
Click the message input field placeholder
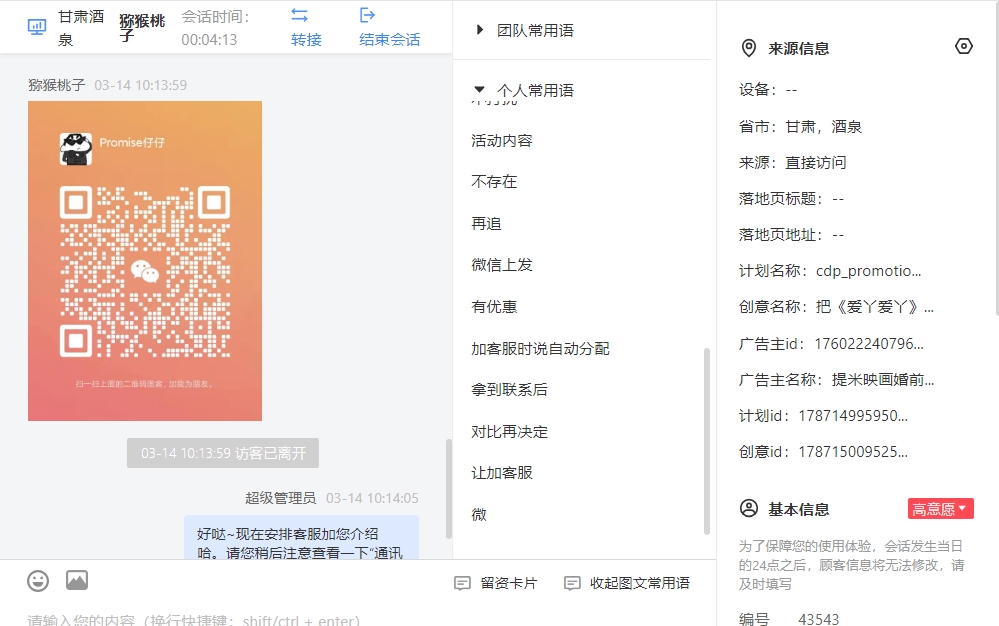(x=194, y=620)
